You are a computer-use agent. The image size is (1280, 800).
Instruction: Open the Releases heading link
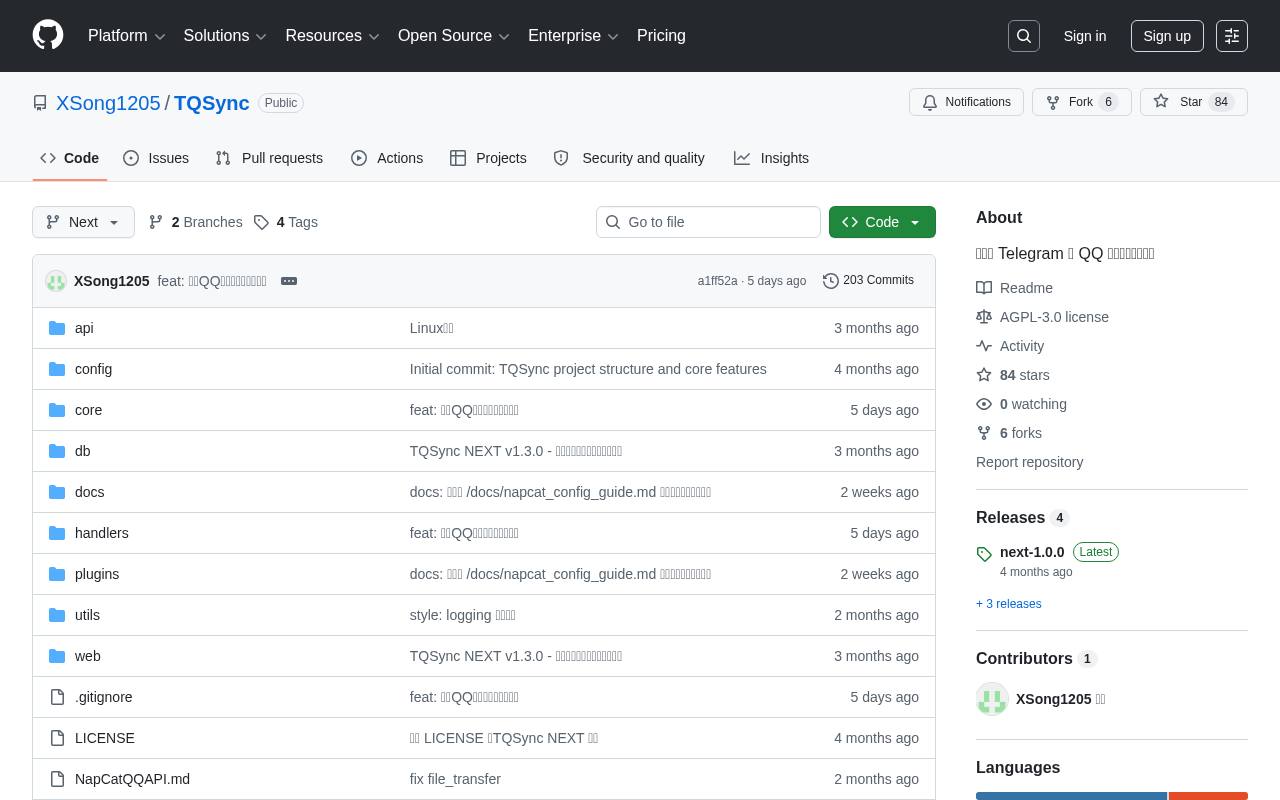coord(1022,518)
